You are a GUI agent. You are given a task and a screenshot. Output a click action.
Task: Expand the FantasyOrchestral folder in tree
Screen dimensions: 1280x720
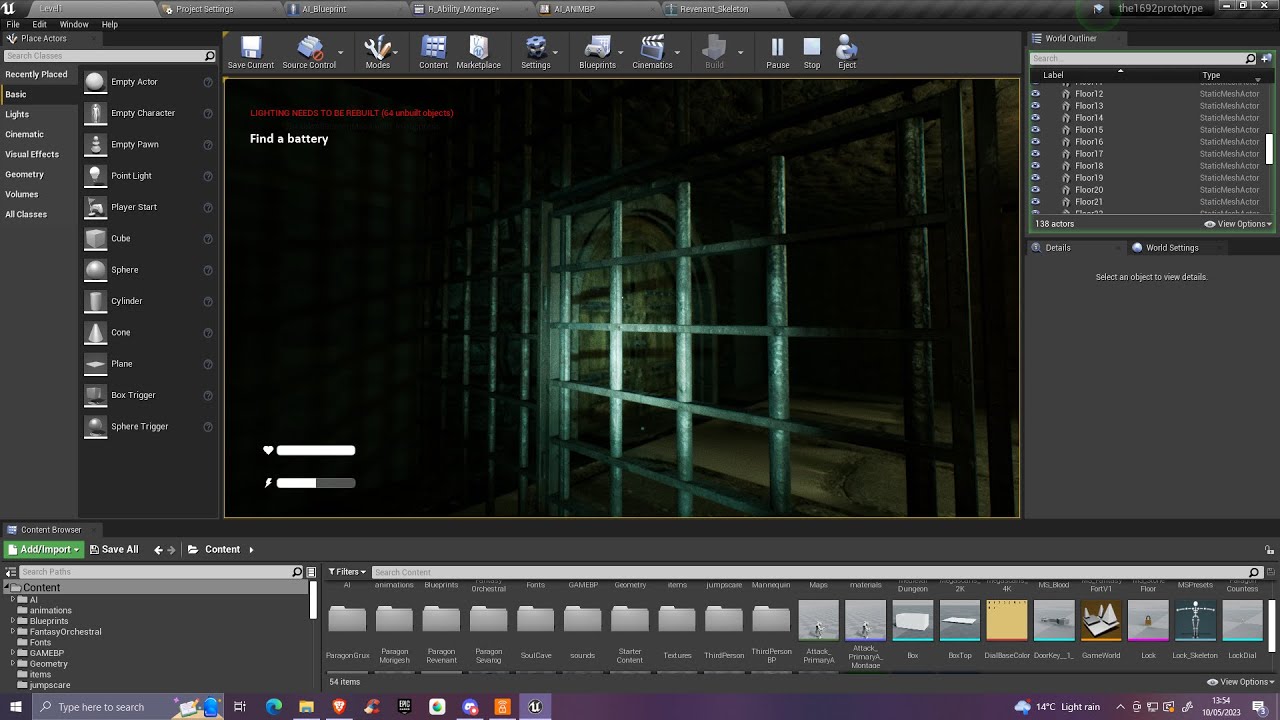[13, 632]
